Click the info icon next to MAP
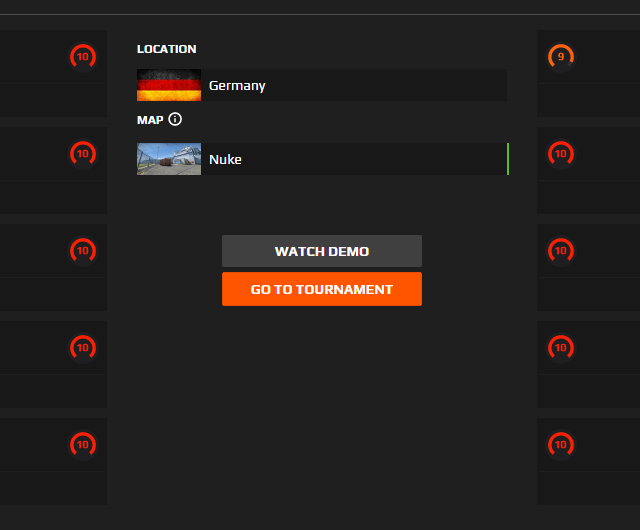Image resolution: width=640 pixels, height=530 pixels. 175,119
